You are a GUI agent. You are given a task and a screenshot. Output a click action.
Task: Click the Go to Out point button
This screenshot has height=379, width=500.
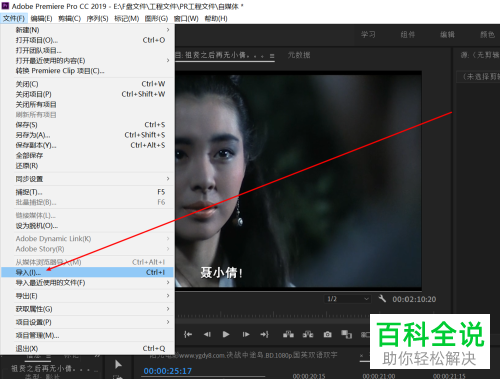coord(265,334)
